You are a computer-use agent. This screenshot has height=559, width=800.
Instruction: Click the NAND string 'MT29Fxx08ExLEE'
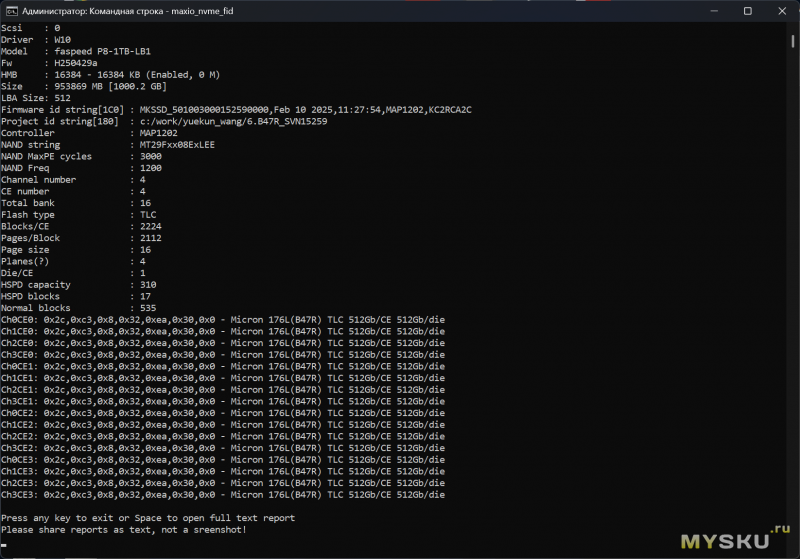click(177, 145)
